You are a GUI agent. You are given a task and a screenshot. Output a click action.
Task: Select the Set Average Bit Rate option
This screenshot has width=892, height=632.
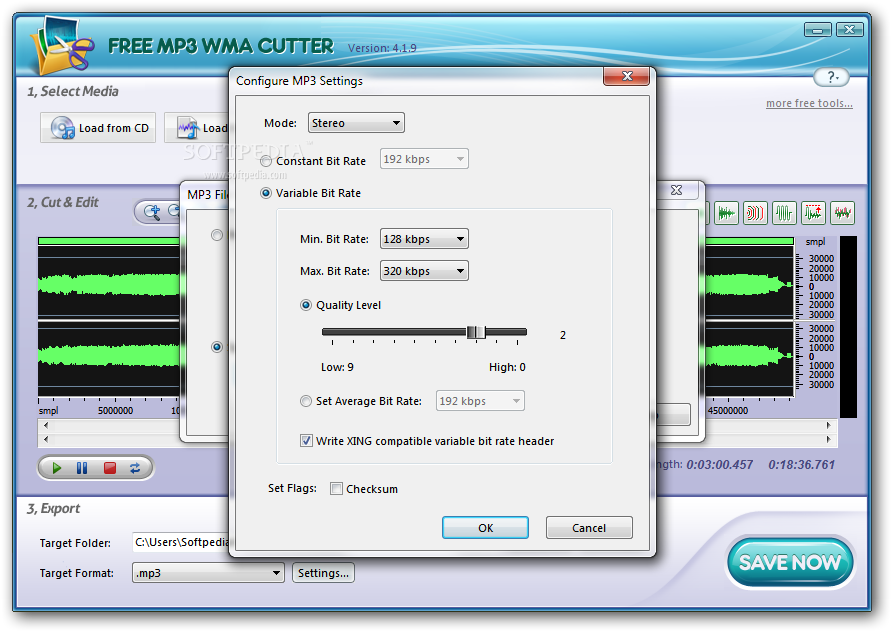[306, 401]
